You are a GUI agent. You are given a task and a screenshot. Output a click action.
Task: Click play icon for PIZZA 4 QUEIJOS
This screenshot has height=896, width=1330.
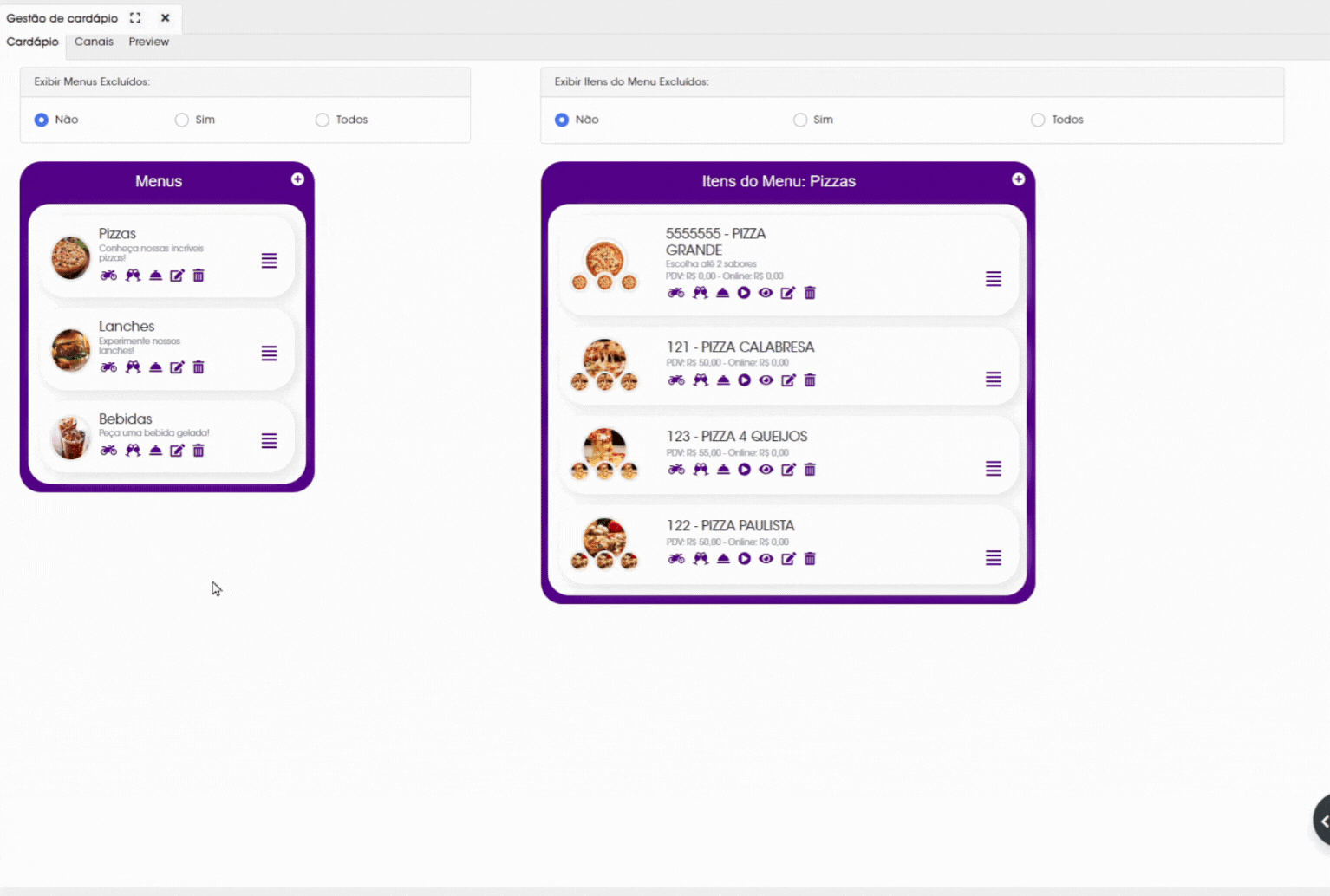point(744,470)
